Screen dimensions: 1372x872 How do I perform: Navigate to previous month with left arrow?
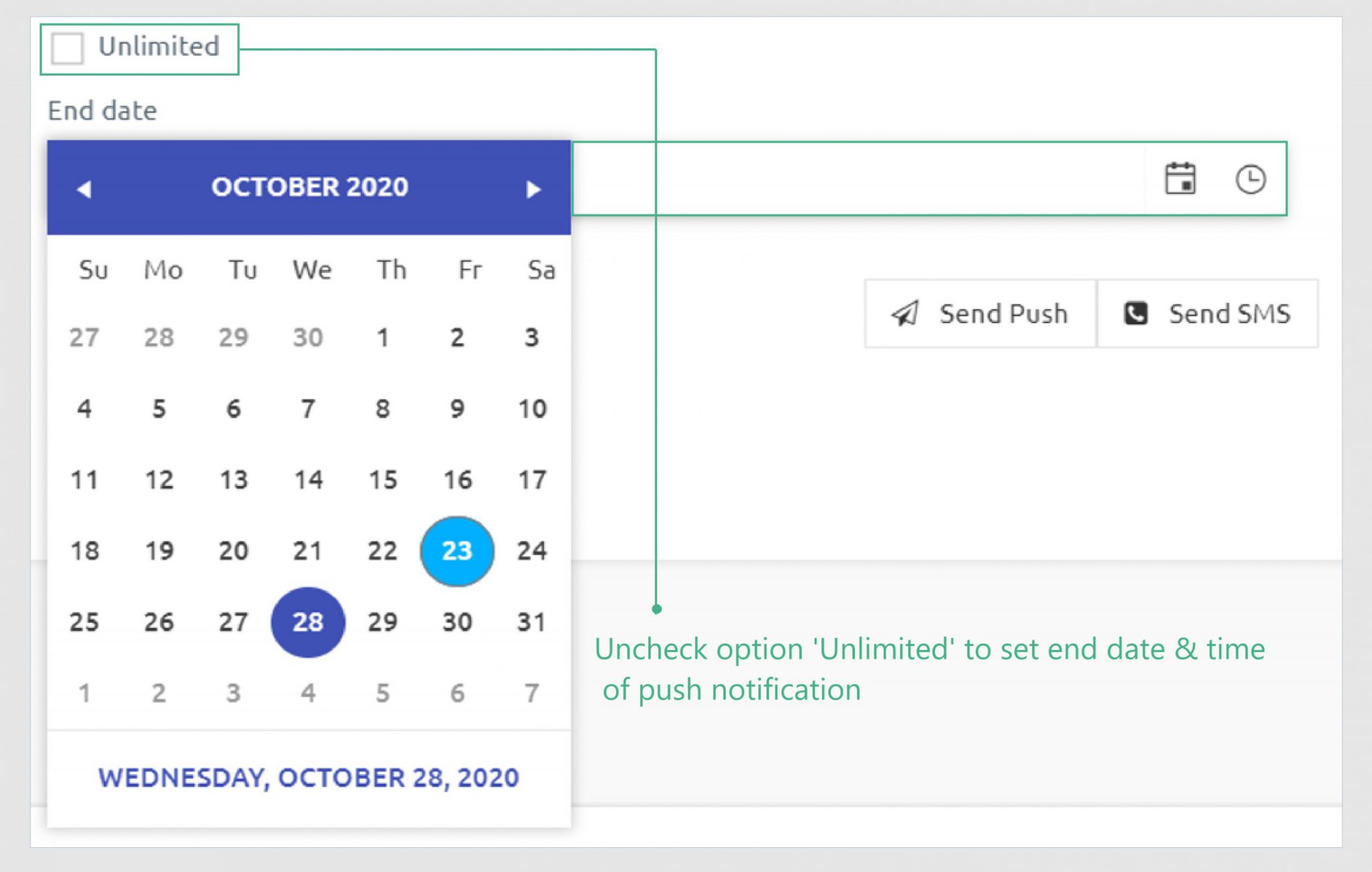(83, 188)
